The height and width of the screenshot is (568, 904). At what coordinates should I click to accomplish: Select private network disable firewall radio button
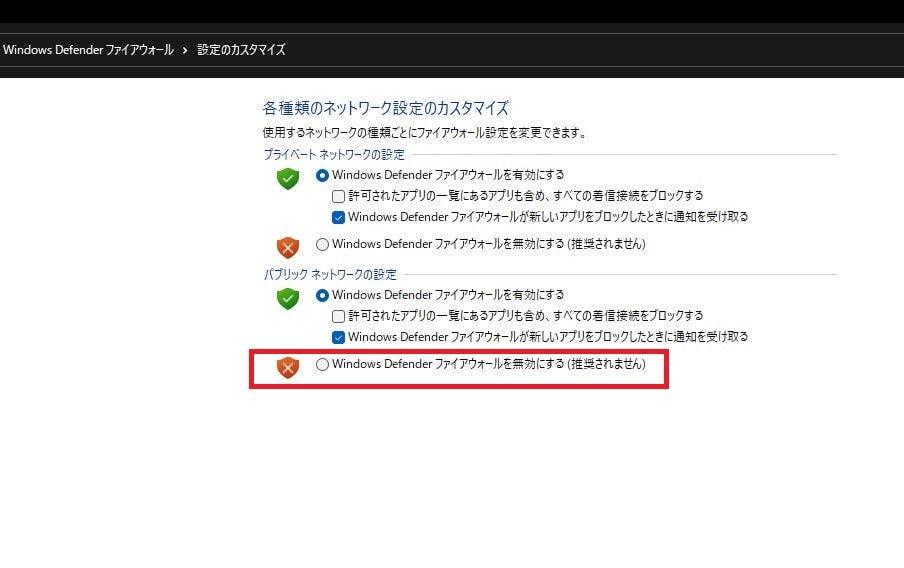tap(322, 244)
